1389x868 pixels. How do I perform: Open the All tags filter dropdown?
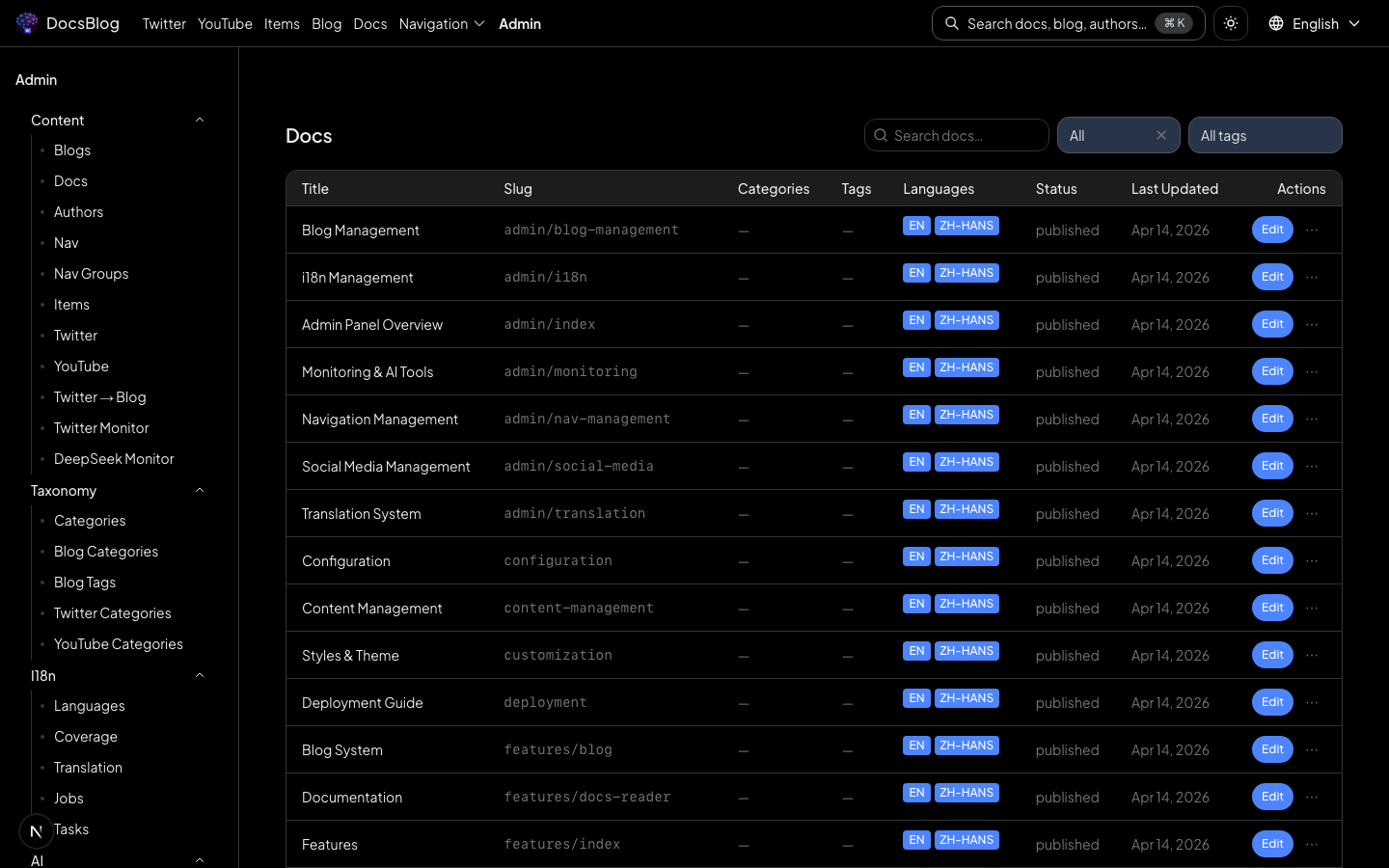click(1265, 135)
